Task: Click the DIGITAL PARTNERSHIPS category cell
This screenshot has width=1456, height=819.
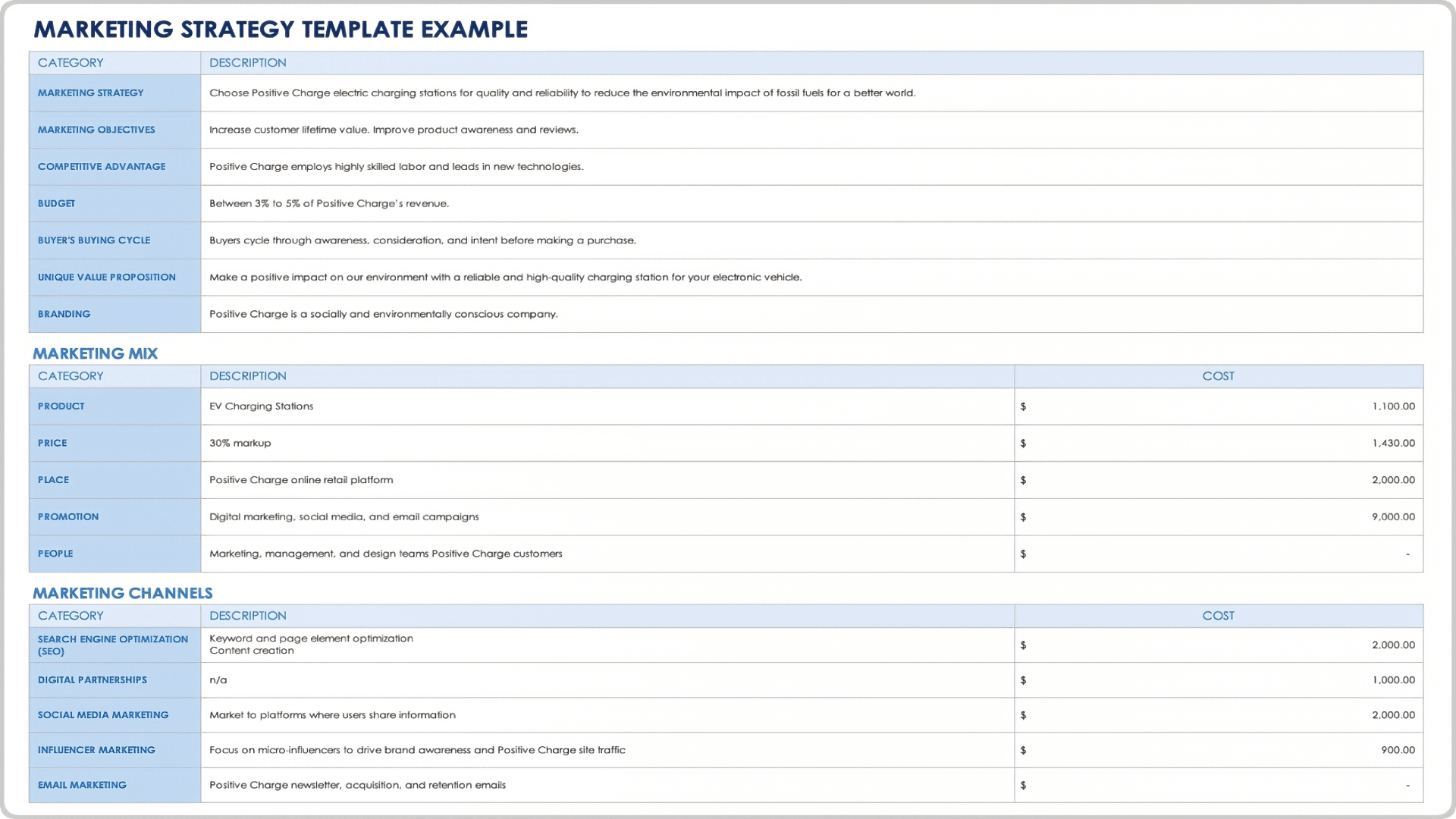Action: (x=115, y=680)
